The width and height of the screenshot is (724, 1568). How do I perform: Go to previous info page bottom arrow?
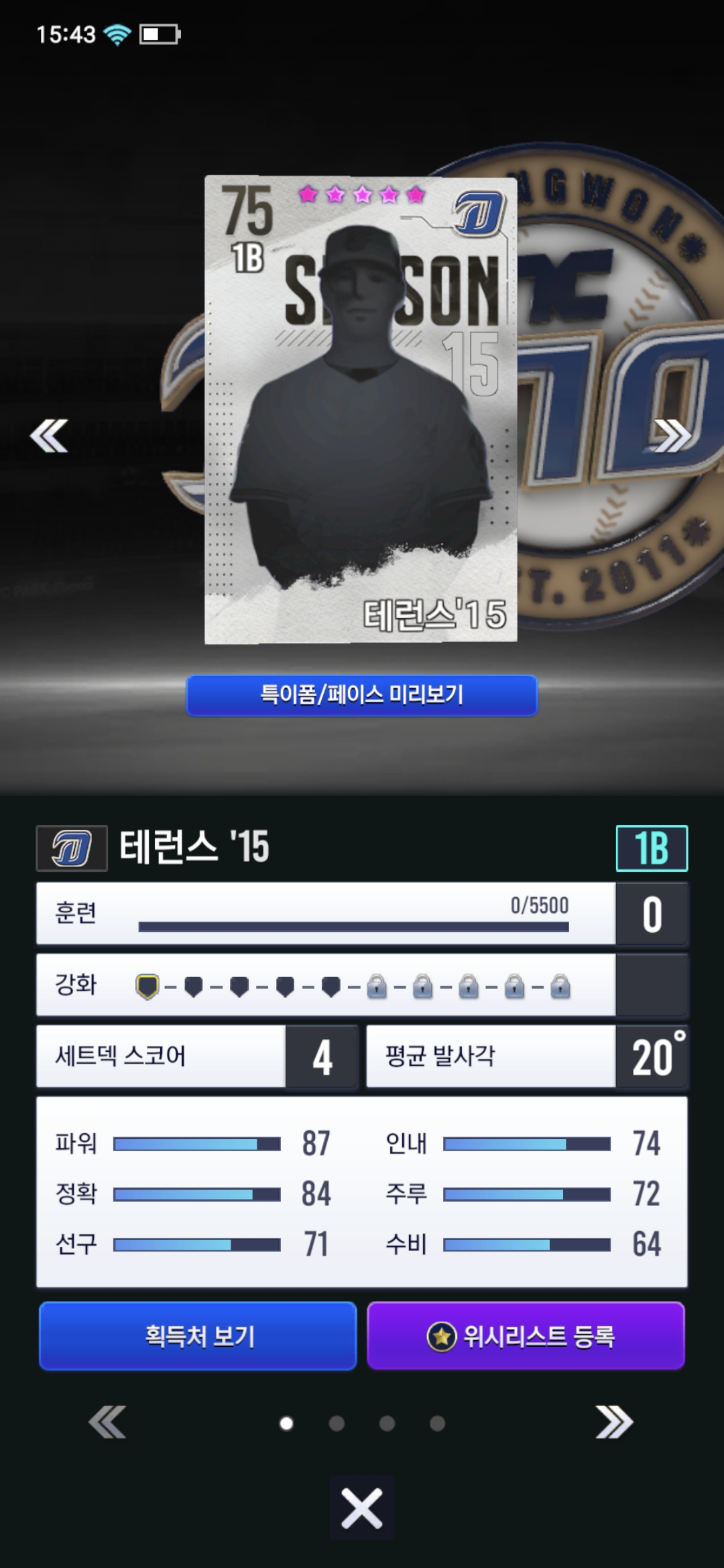pyautogui.click(x=107, y=1422)
